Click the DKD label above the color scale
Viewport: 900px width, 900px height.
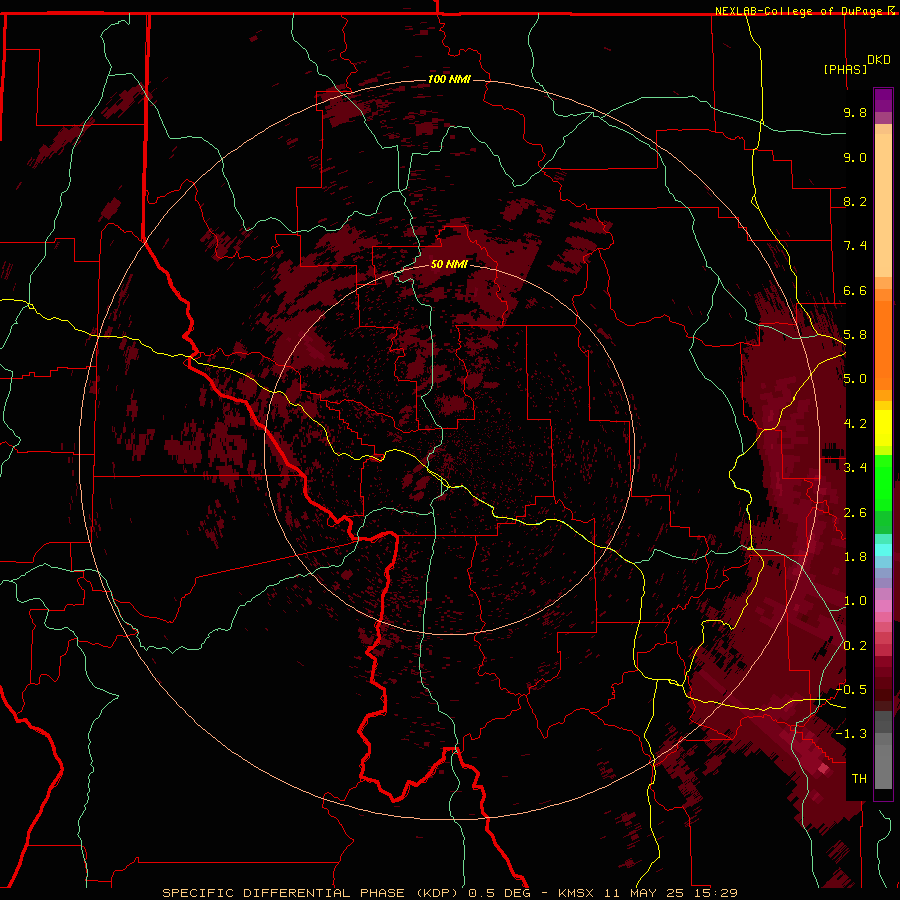pos(879,60)
